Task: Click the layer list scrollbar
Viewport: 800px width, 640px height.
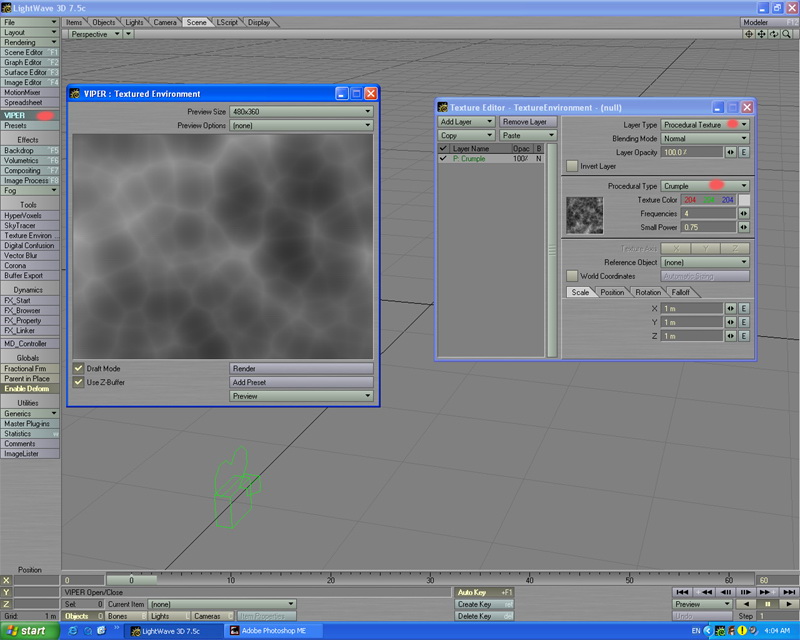Action: click(552, 250)
